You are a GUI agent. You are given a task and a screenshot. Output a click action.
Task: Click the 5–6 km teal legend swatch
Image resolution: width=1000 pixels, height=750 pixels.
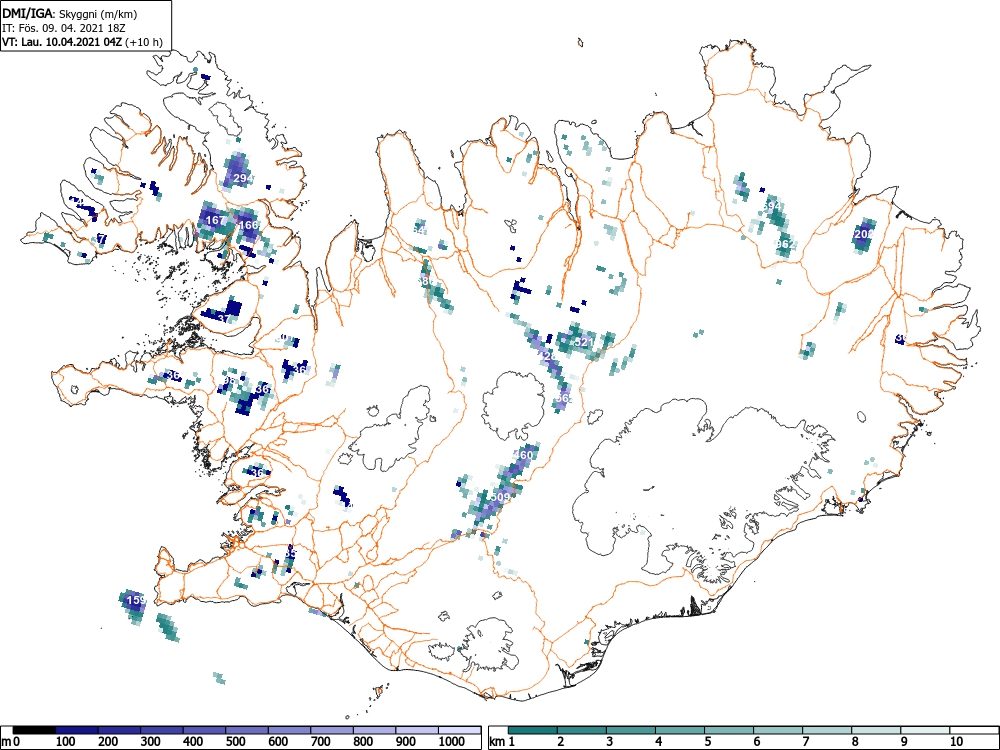pos(730,730)
